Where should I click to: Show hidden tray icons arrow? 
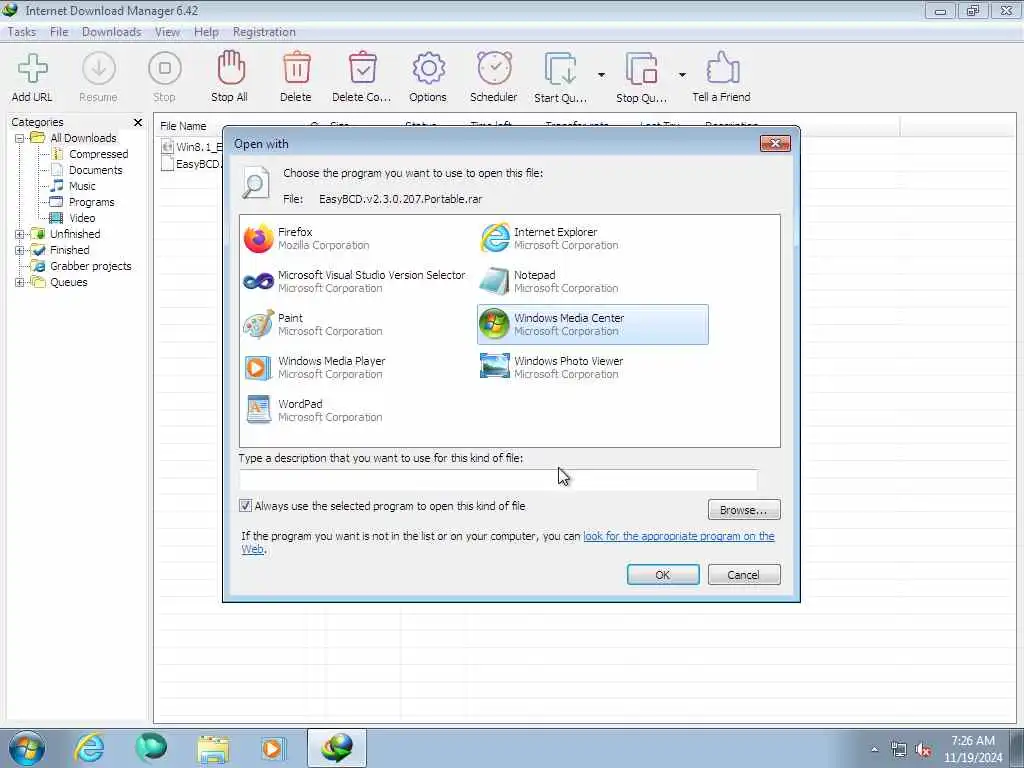[x=874, y=750]
